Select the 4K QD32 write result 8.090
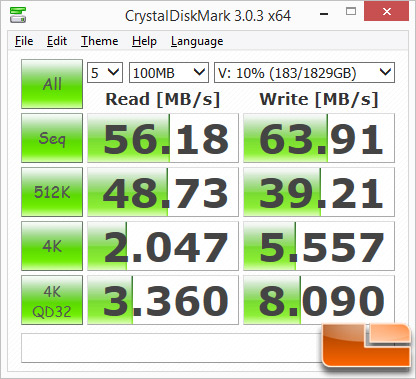This screenshot has width=416, height=379. click(x=319, y=300)
